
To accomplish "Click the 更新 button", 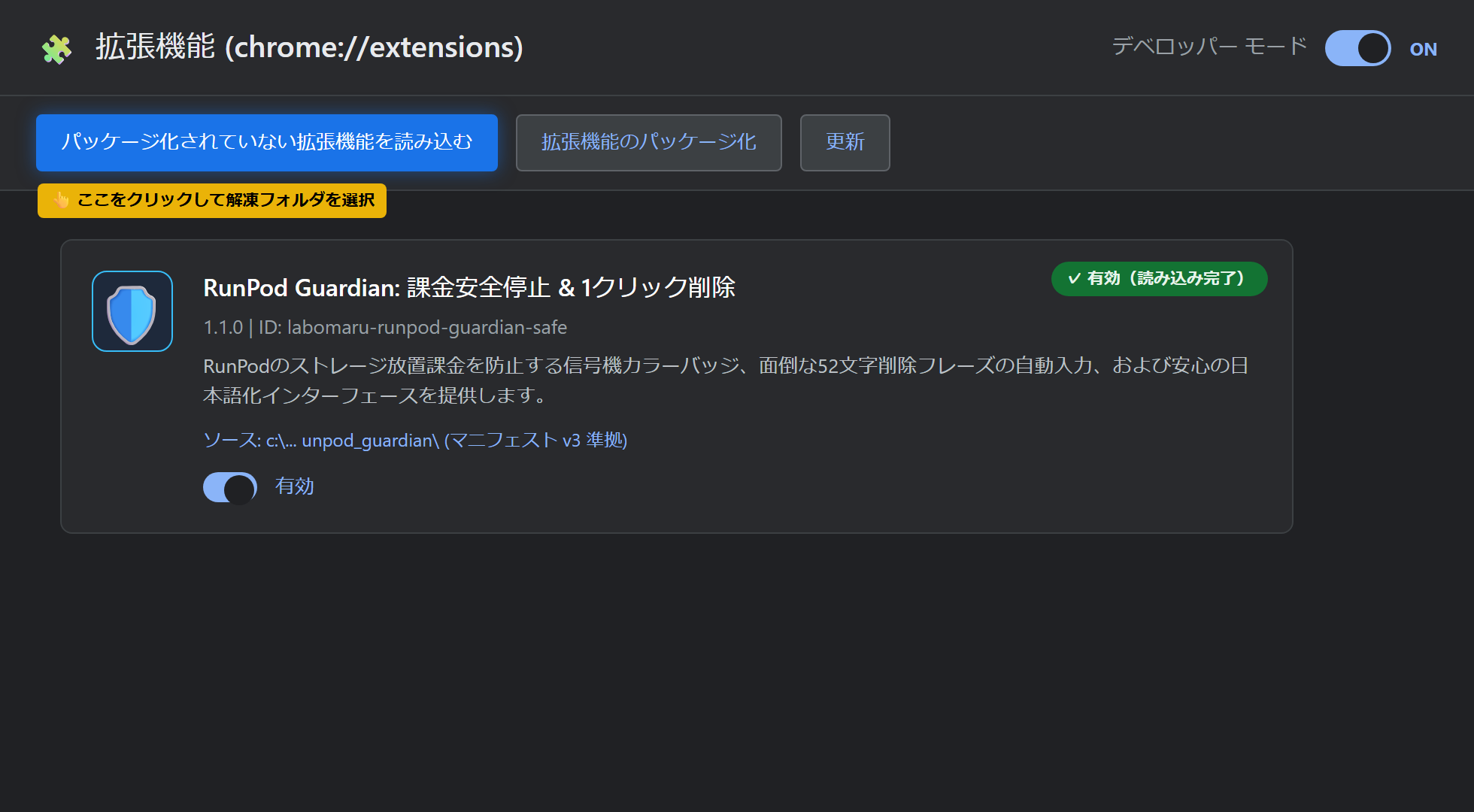I will tap(845, 143).
